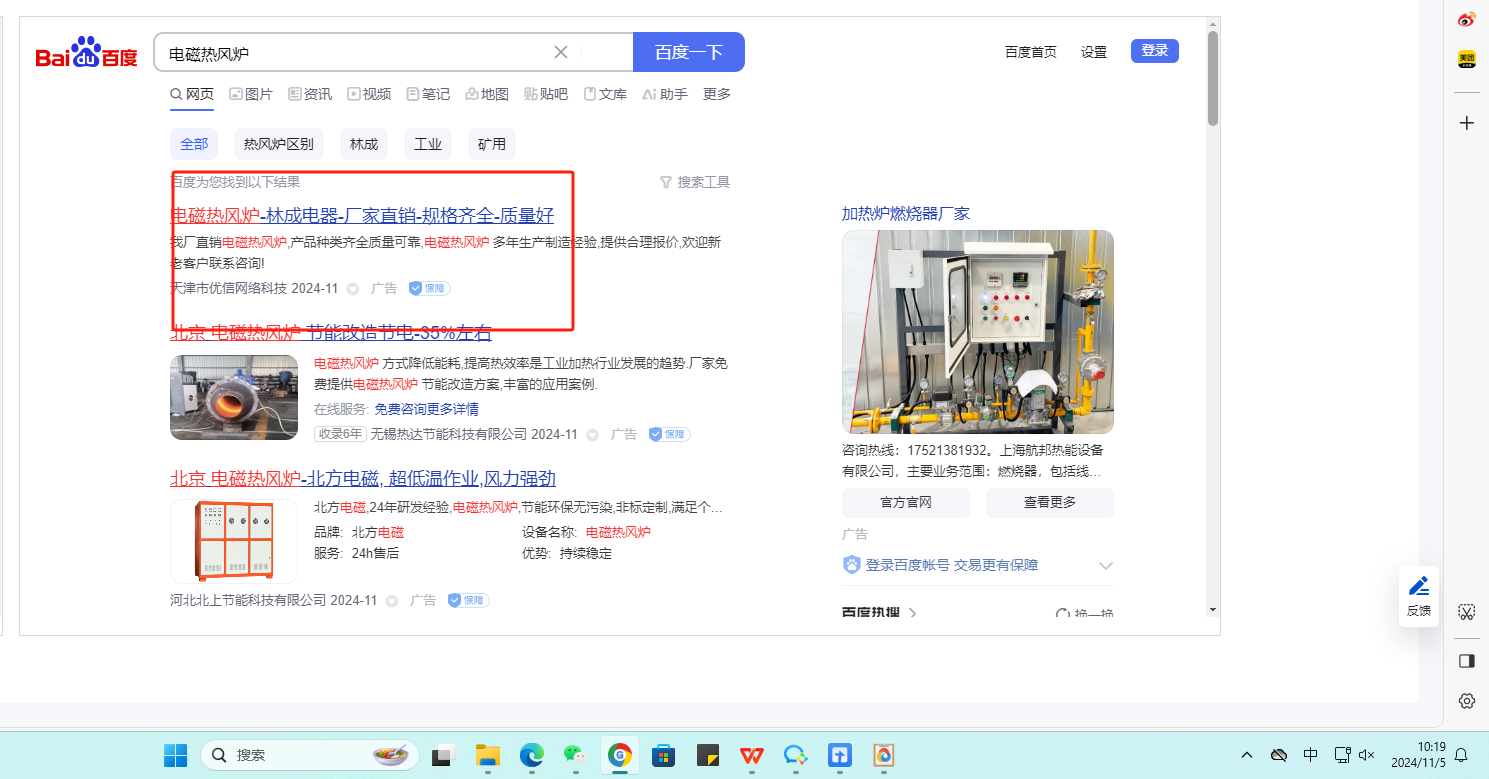Click the 免费咨询更多详情 link
Screen dimensions: 1489x779
click(426, 409)
